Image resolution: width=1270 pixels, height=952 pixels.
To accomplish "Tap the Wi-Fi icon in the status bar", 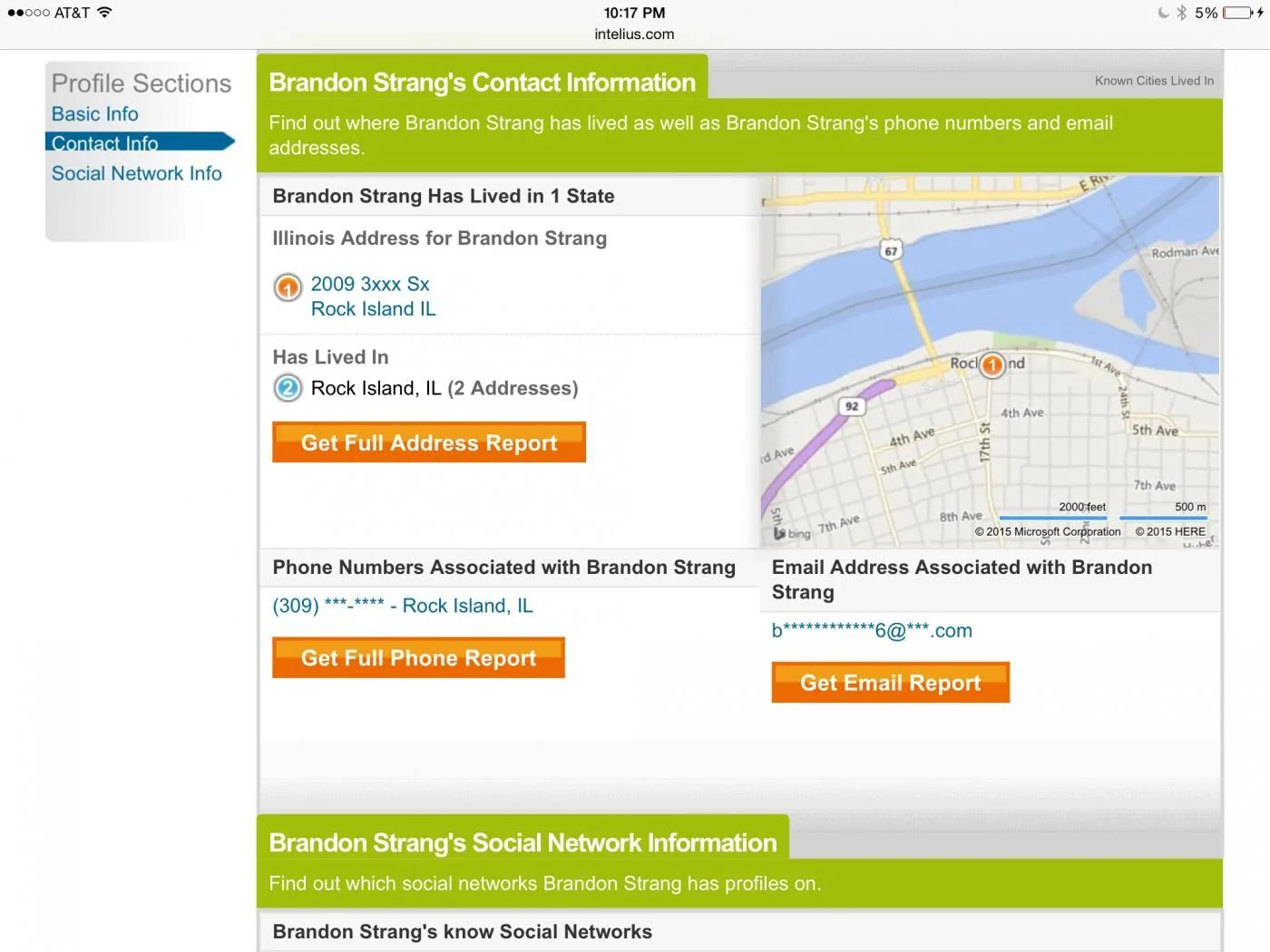I will tap(104, 13).
